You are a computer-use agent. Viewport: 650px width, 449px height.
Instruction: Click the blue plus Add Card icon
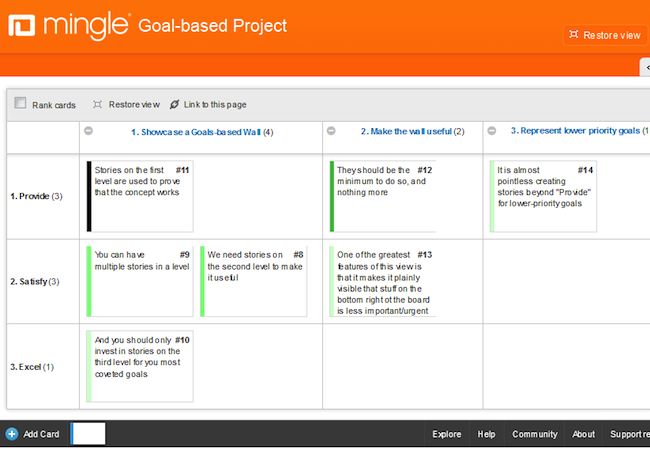coord(12,434)
